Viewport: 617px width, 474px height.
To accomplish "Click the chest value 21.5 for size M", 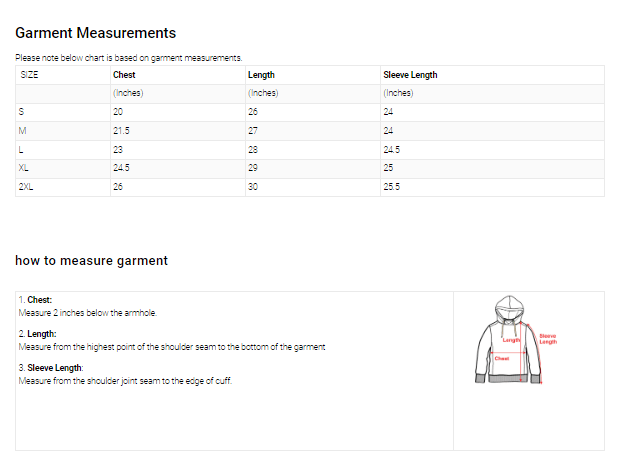I will click(x=121, y=131).
